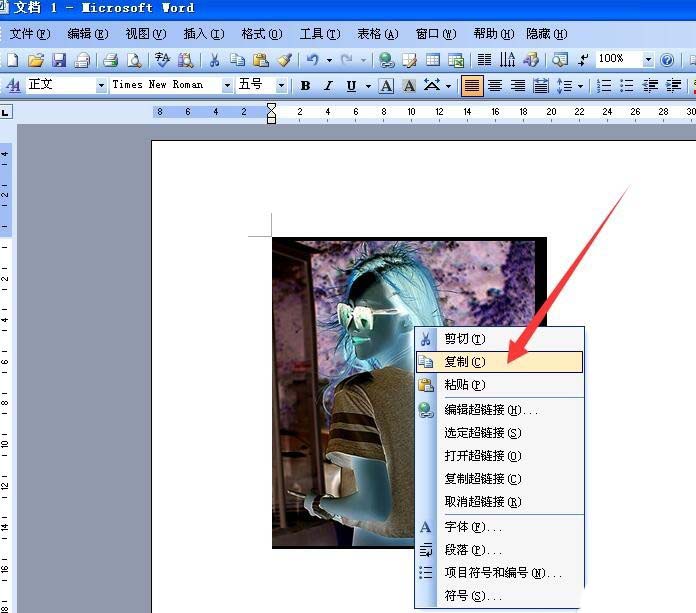Click the distributed alignment icon
This screenshot has height=613, width=696.
(541, 85)
